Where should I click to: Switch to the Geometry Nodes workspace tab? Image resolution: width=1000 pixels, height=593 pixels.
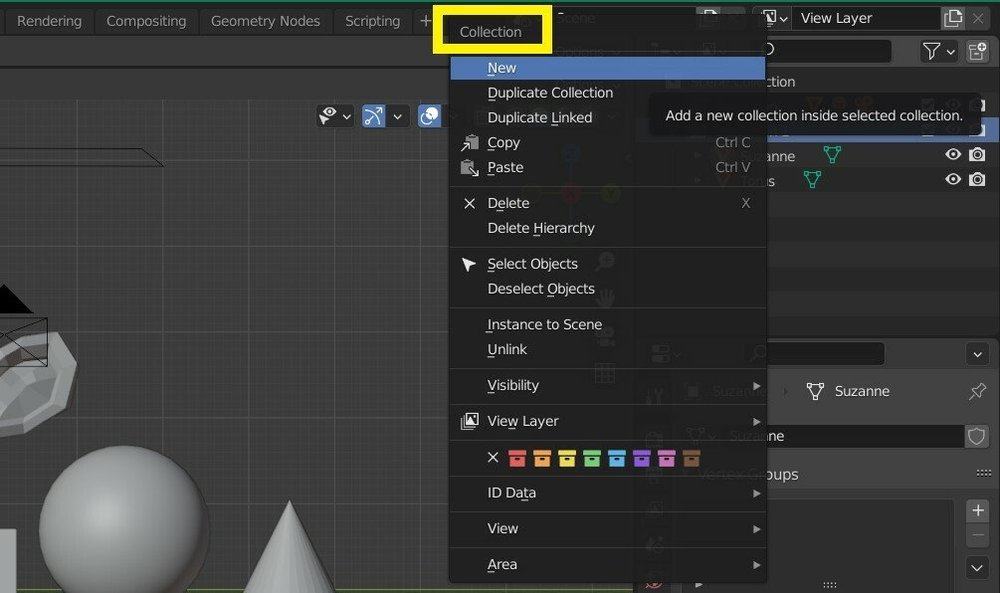pyautogui.click(x=265, y=21)
